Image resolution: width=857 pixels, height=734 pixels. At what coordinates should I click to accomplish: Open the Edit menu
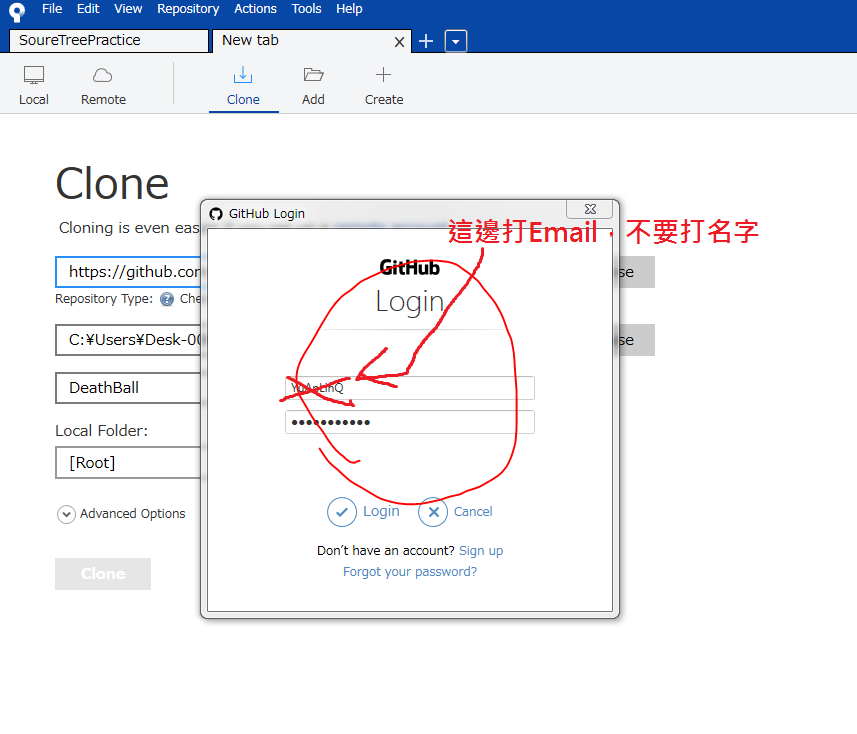88,9
